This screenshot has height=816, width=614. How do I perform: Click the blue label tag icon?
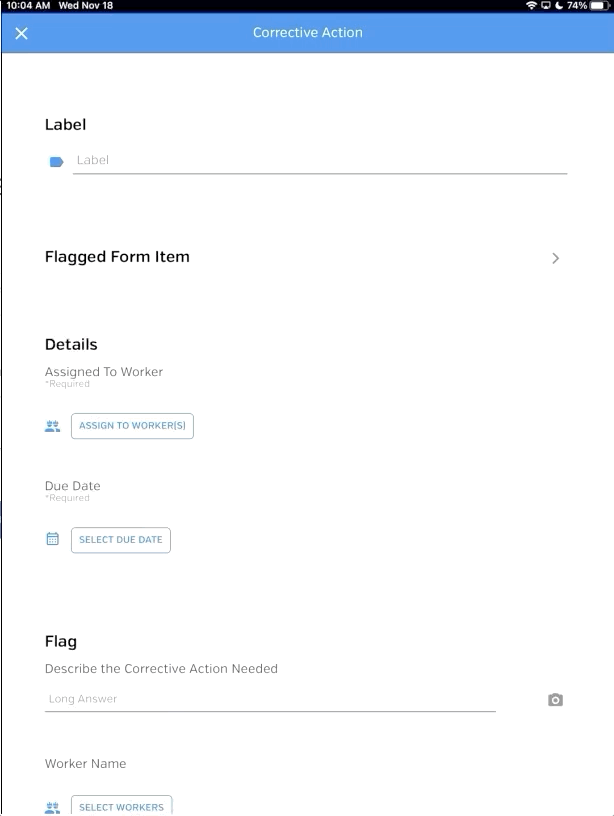[x=56, y=162]
